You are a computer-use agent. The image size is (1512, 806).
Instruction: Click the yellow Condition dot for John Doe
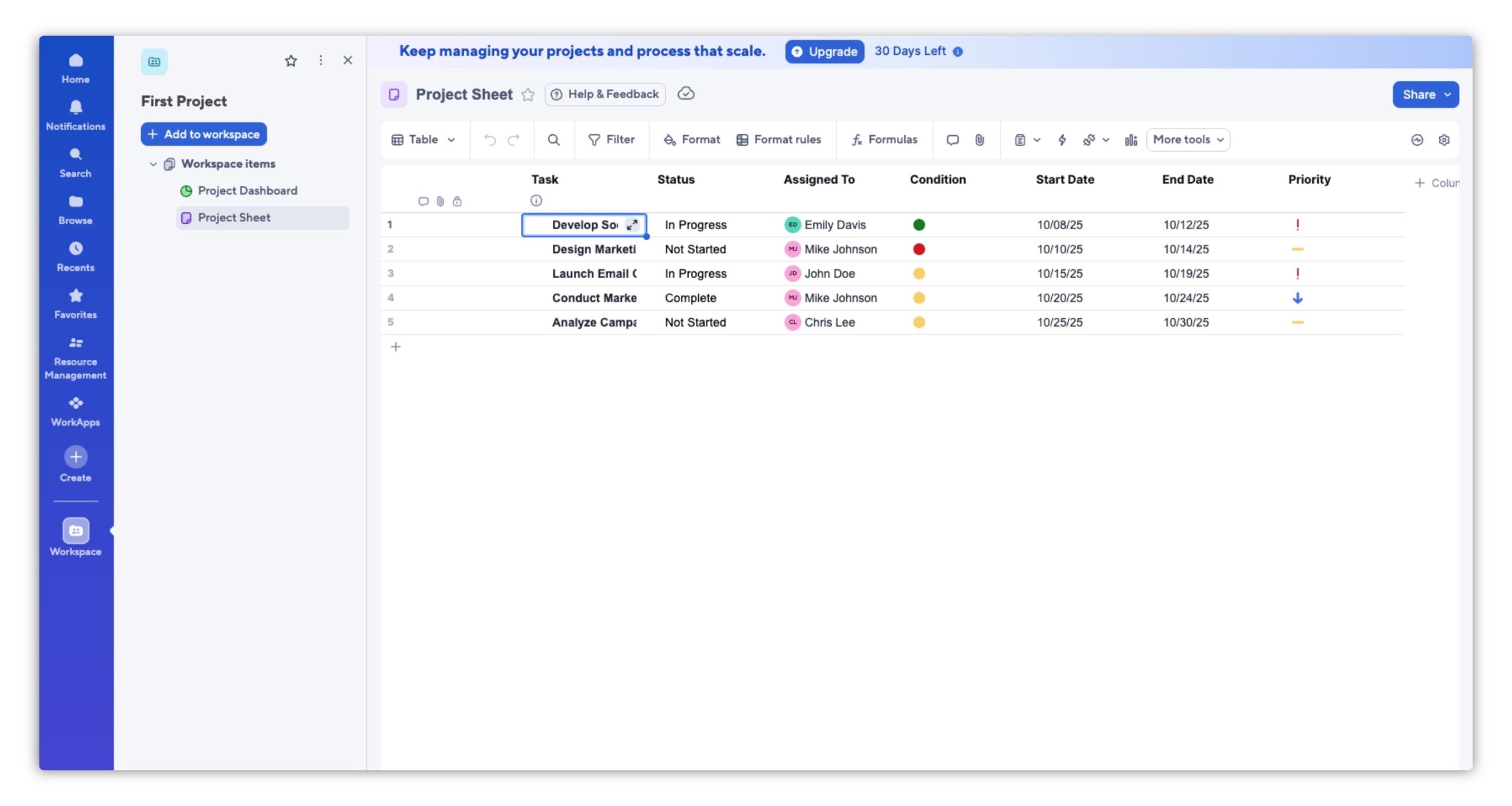click(x=918, y=273)
